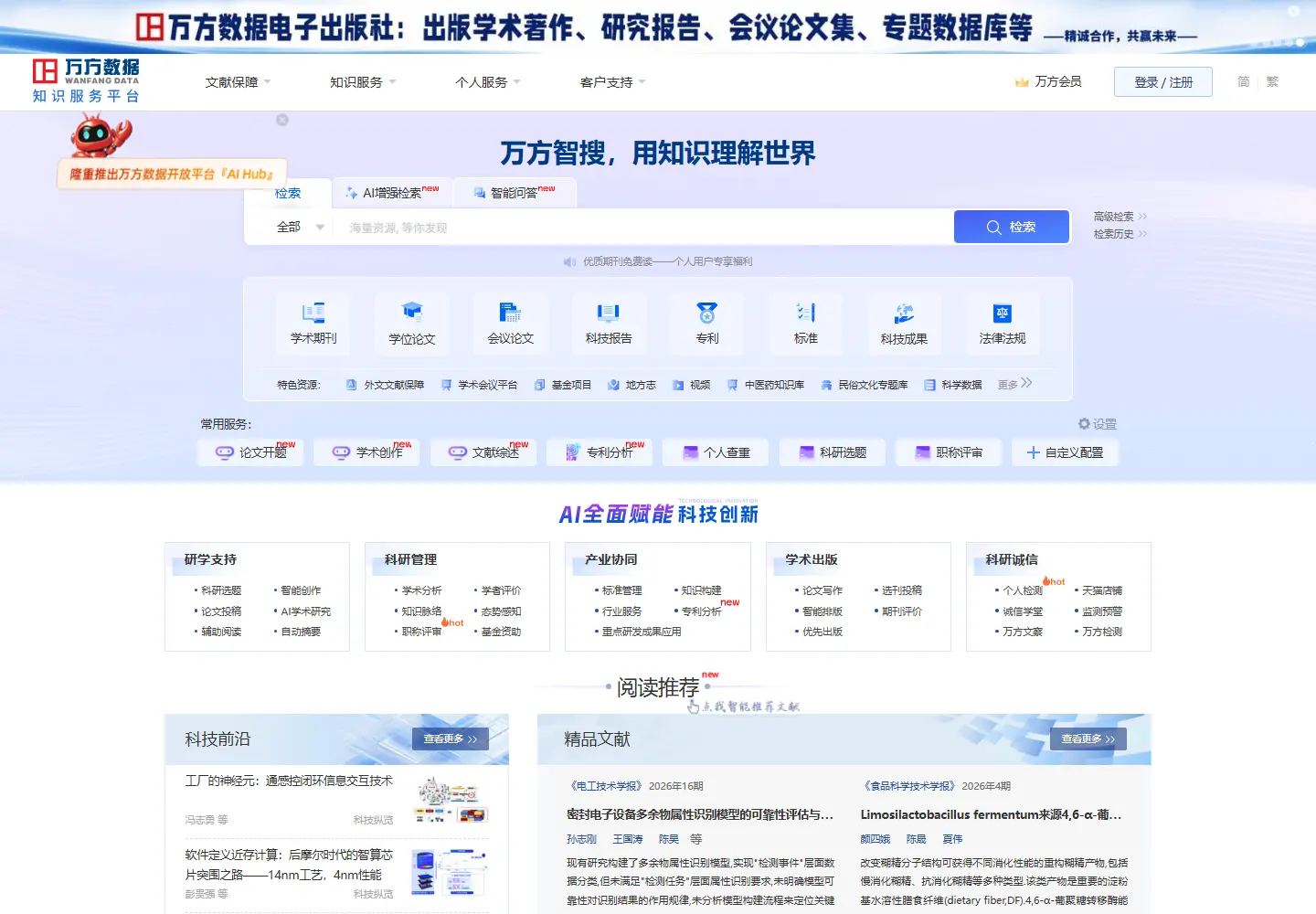This screenshot has width=1316, height=914.
Task: Switch language to 繁 traditional Chinese
Action: coord(1272,81)
